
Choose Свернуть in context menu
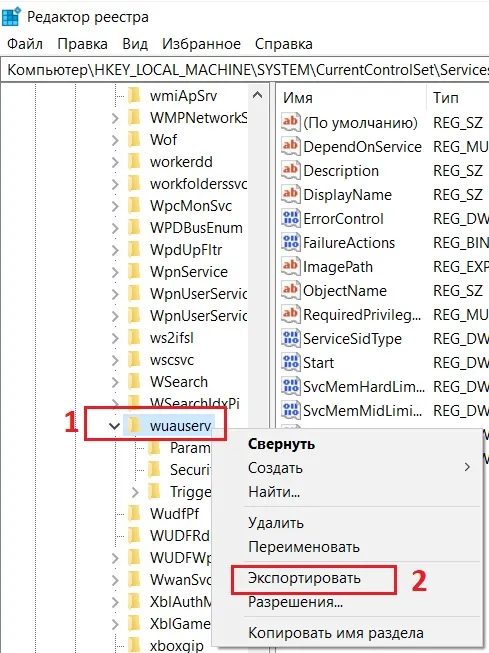(282, 444)
